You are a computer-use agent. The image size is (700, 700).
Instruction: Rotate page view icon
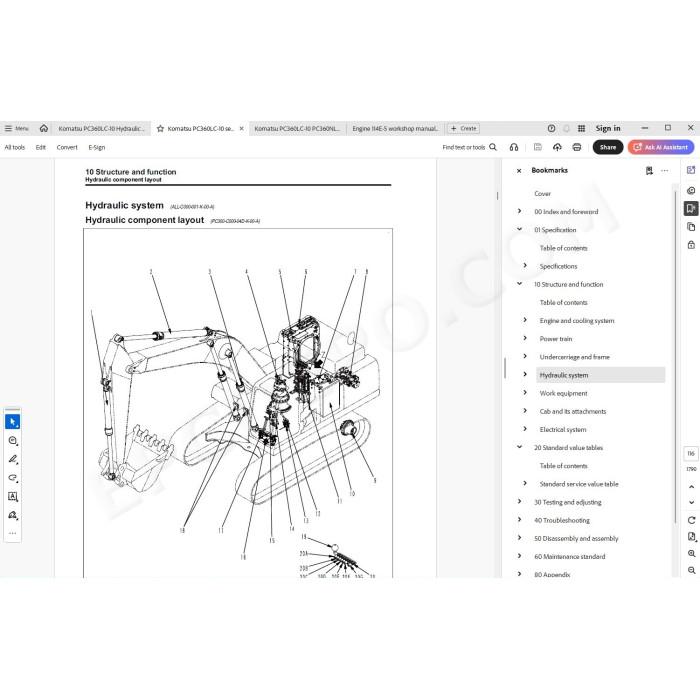tap(692, 520)
